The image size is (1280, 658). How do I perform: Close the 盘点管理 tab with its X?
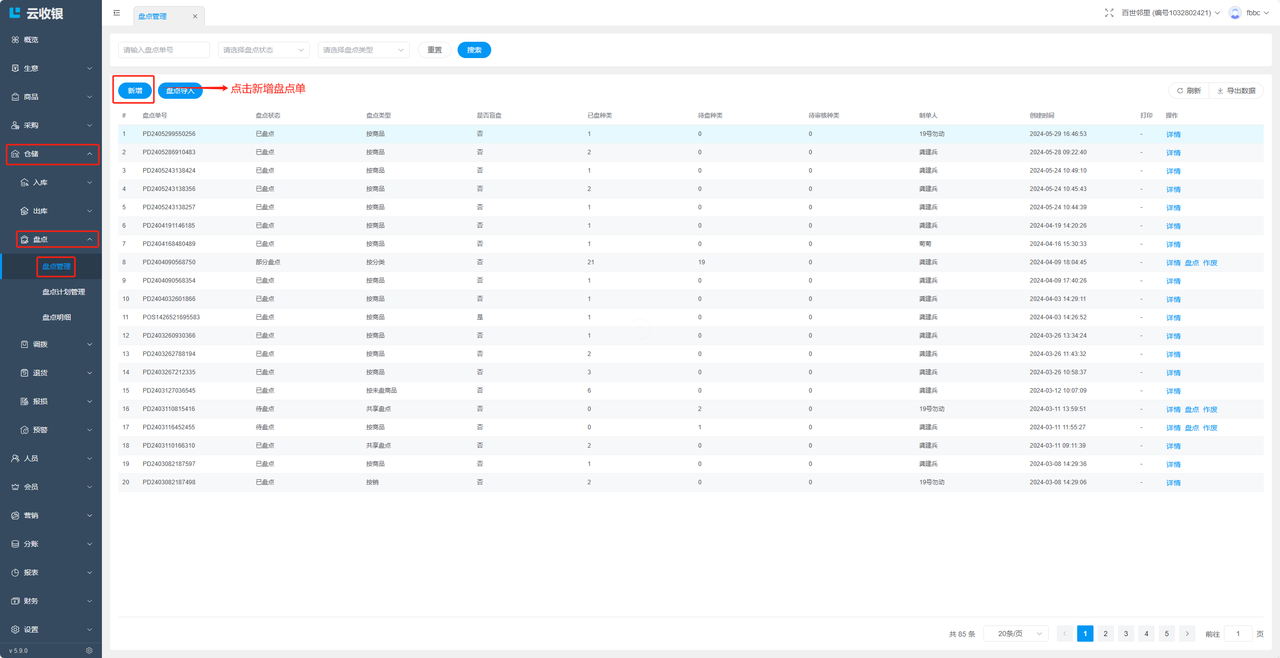coord(195,16)
